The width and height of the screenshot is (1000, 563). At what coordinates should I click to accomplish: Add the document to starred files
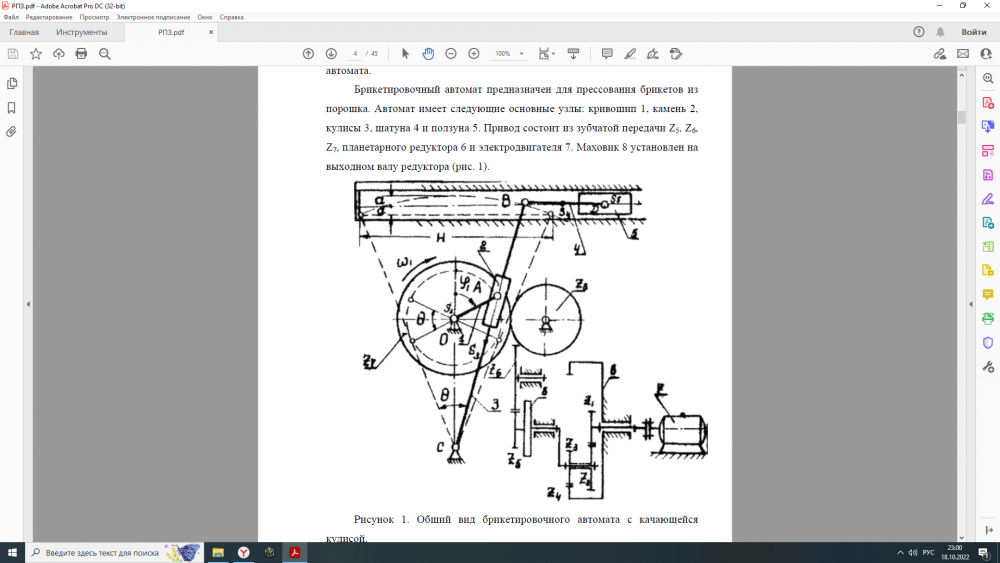(36, 53)
